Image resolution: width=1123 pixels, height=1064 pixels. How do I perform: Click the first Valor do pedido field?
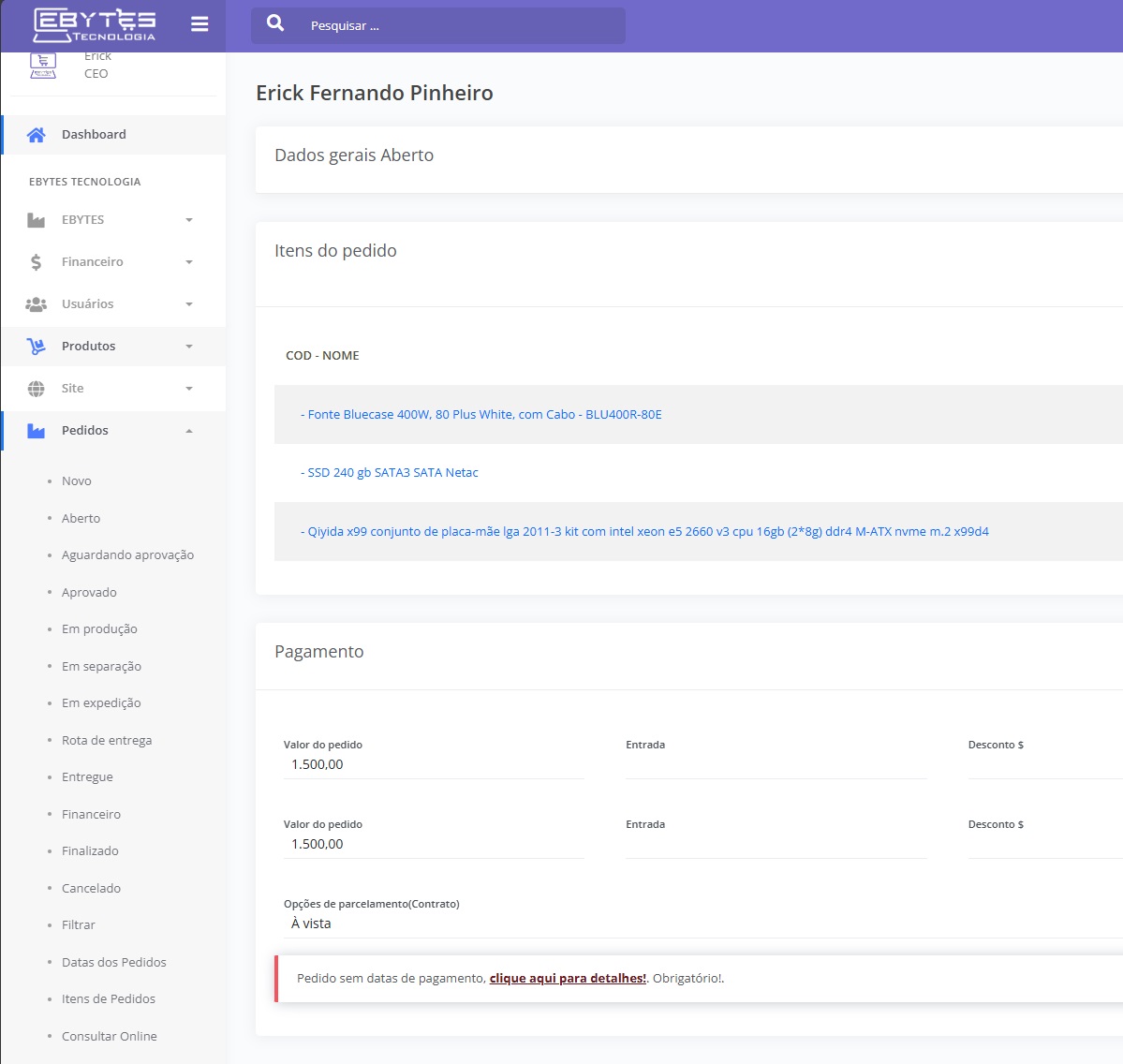tap(434, 764)
